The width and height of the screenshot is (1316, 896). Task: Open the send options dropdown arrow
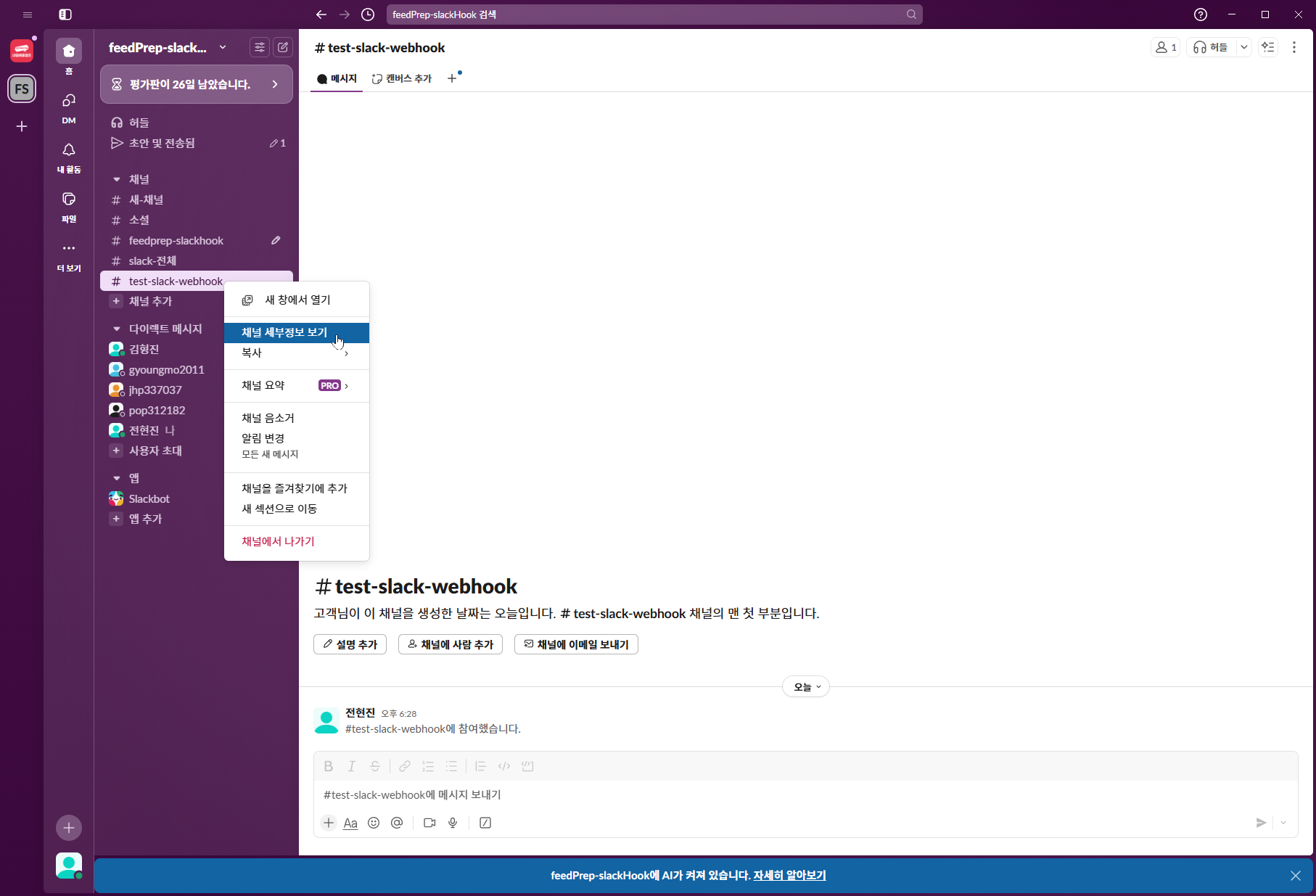pyautogui.click(x=1283, y=823)
